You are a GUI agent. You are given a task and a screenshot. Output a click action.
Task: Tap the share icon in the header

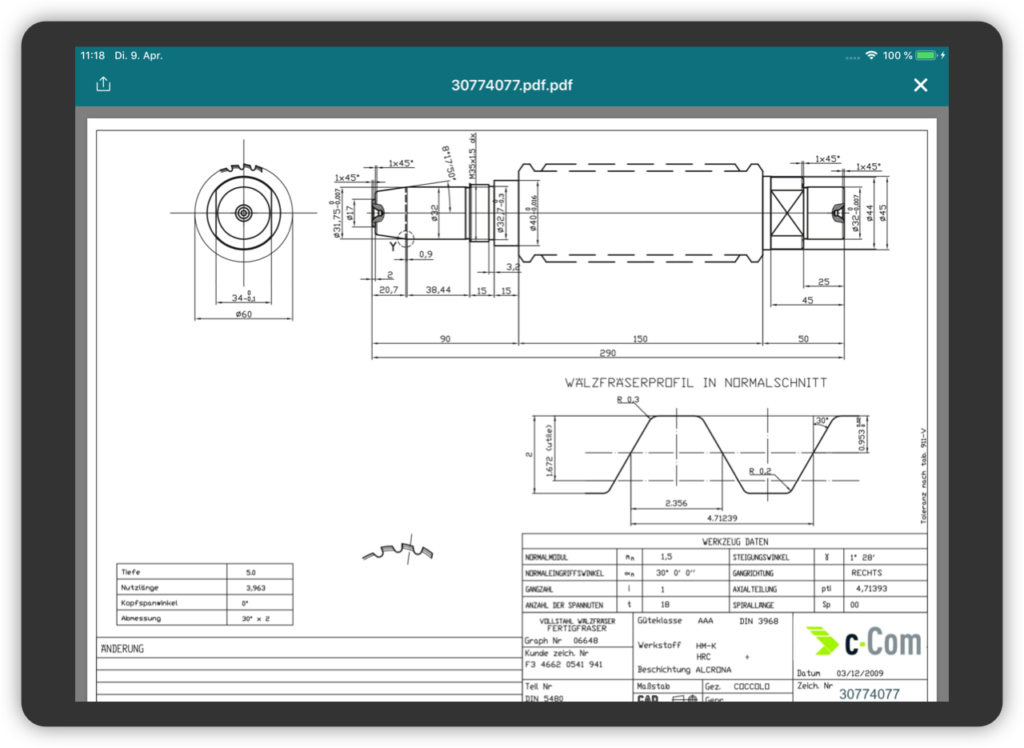[x=103, y=85]
